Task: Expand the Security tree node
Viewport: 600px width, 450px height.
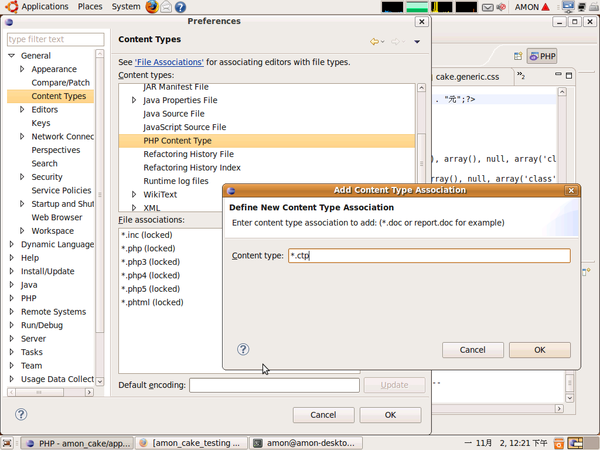Action: tap(22, 177)
